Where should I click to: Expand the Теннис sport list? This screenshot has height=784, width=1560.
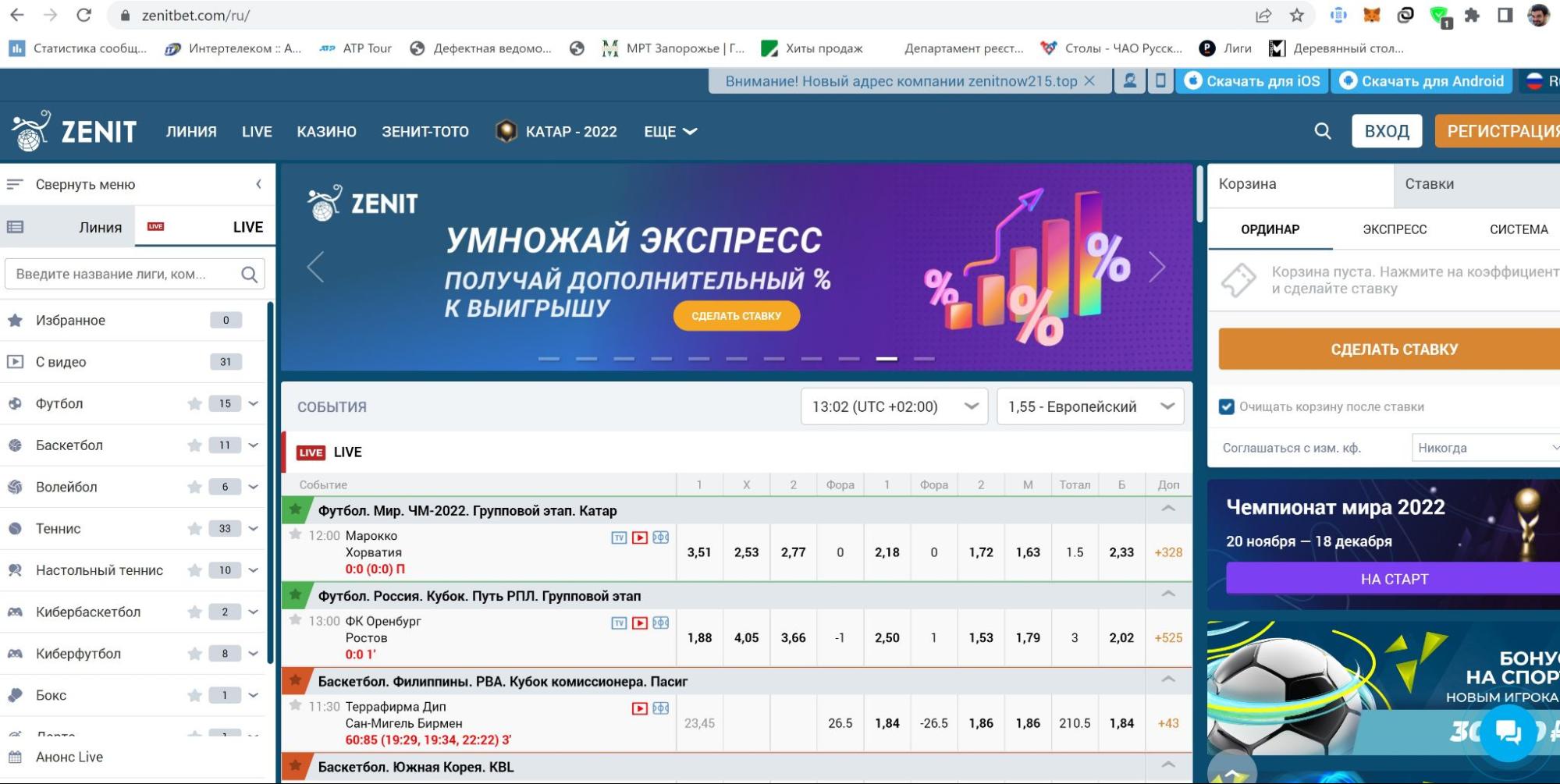pyautogui.click(x=253, y=529)
